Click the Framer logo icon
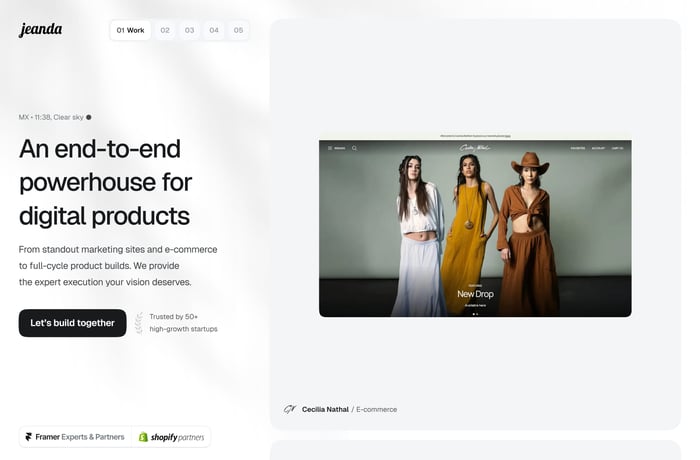Screen dimensions: 700x460 (x=29, y=437)
